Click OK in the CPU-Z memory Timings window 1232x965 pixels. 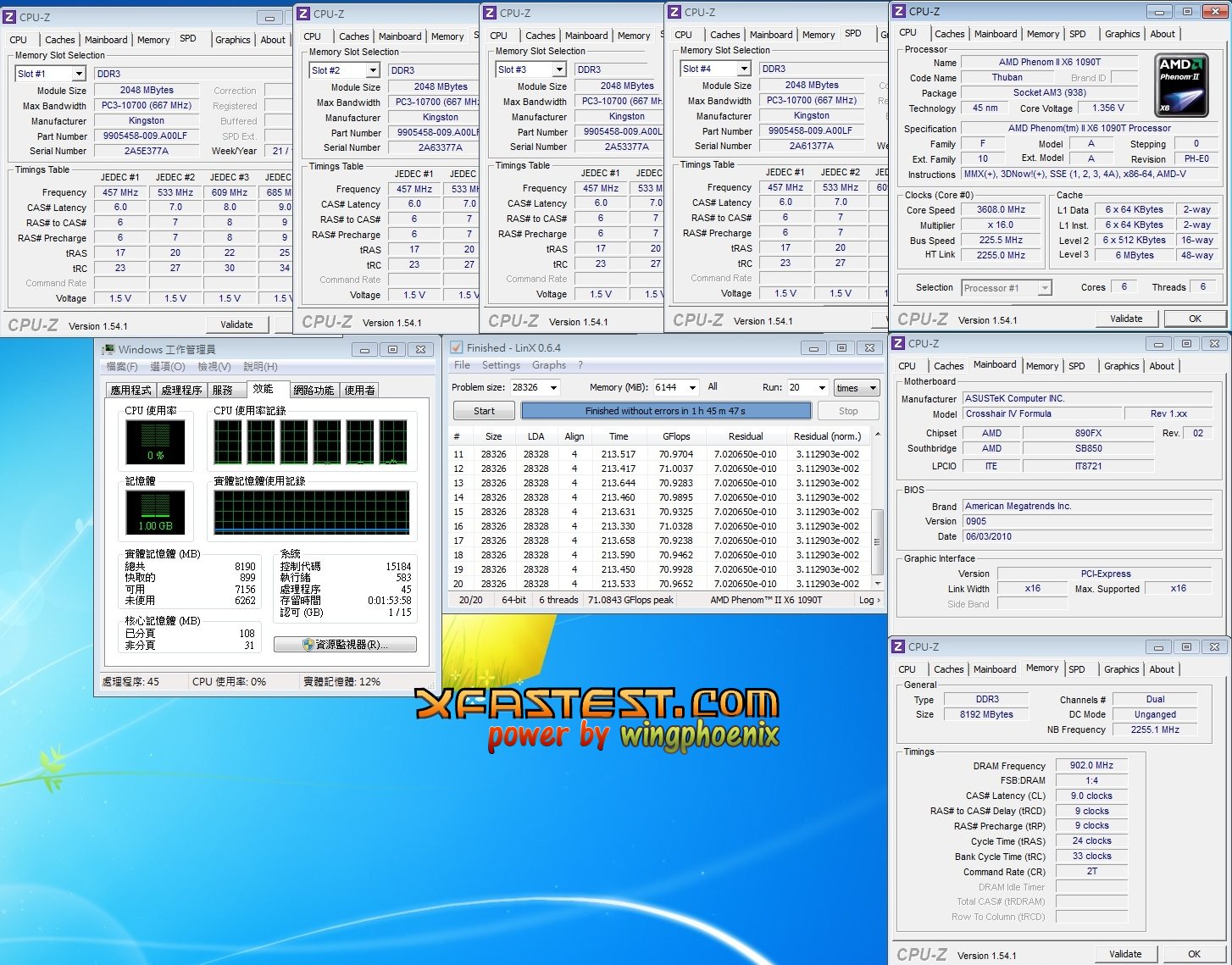(x=1194, y=954)
